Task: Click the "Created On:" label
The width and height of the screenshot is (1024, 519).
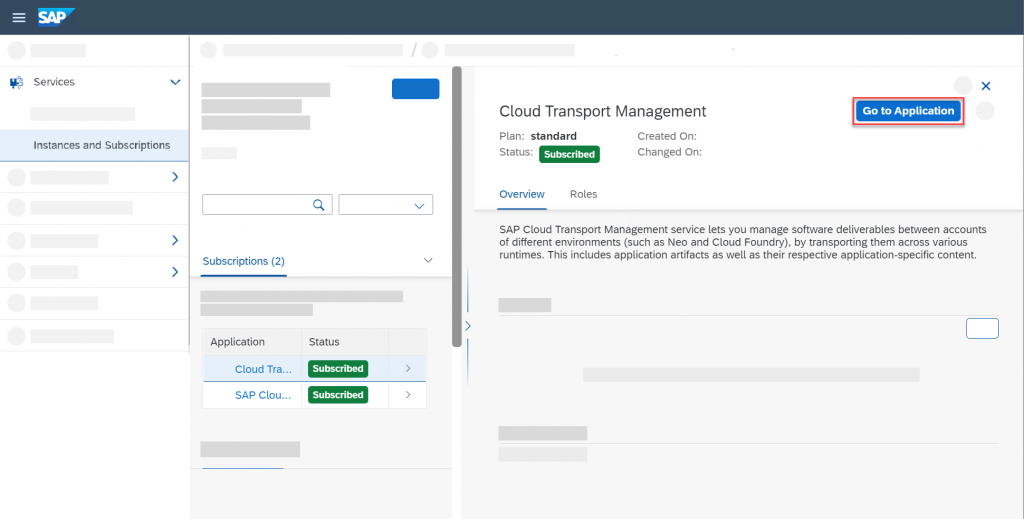Action: point(667,136)
